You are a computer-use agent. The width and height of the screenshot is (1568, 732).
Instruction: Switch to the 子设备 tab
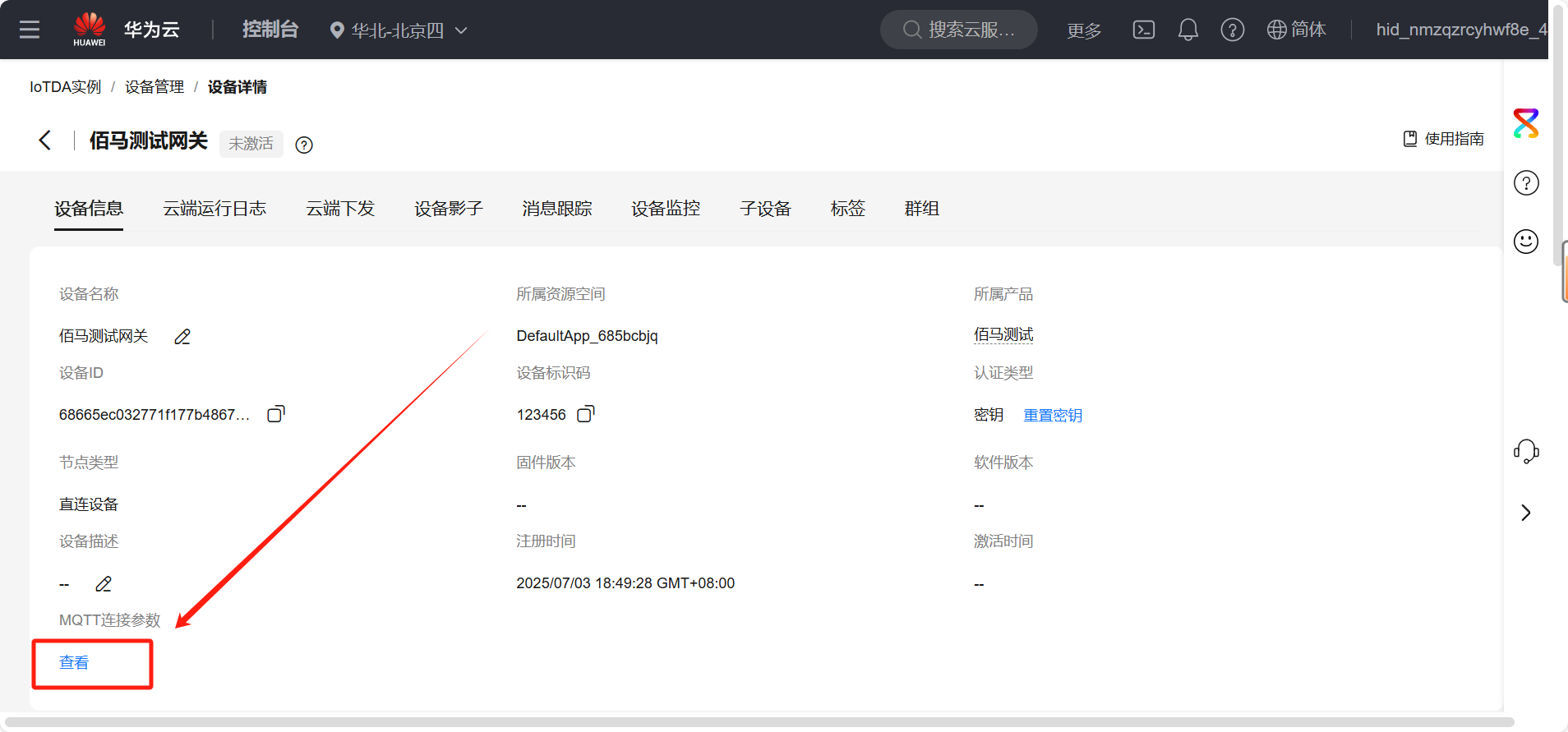pos(764,209)
